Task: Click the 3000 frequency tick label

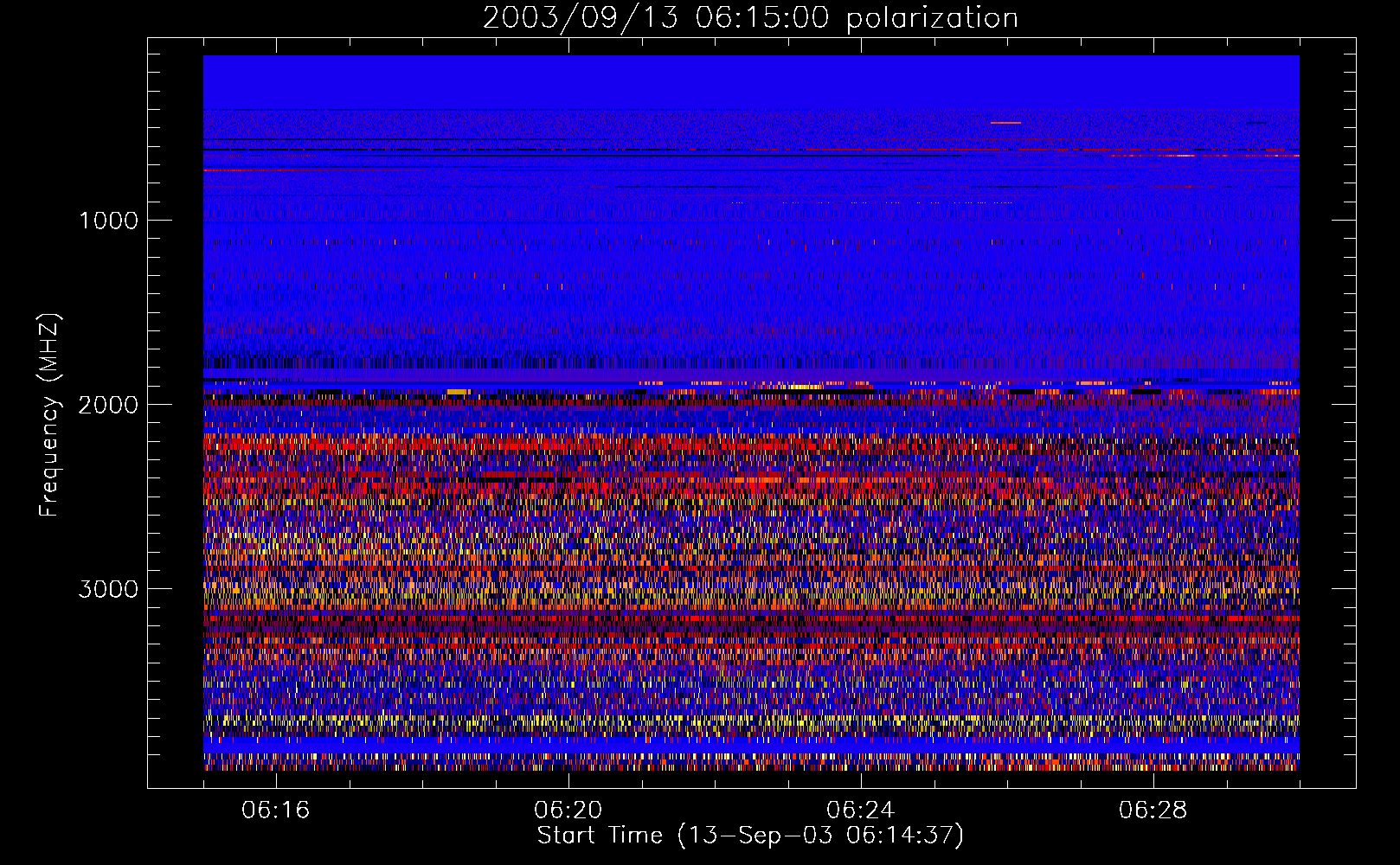Action: (108, 589)
